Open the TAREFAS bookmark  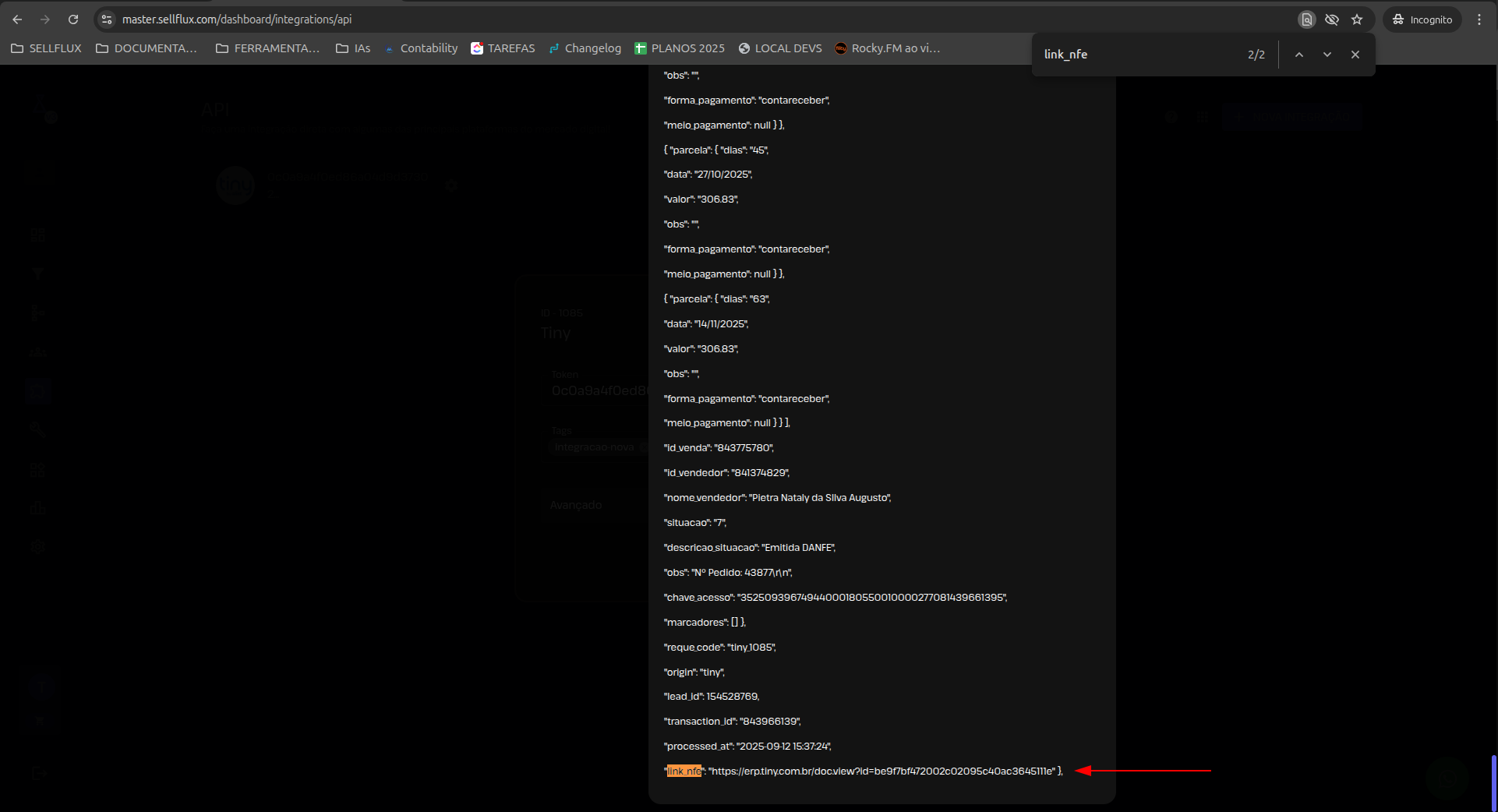[503, 48]
